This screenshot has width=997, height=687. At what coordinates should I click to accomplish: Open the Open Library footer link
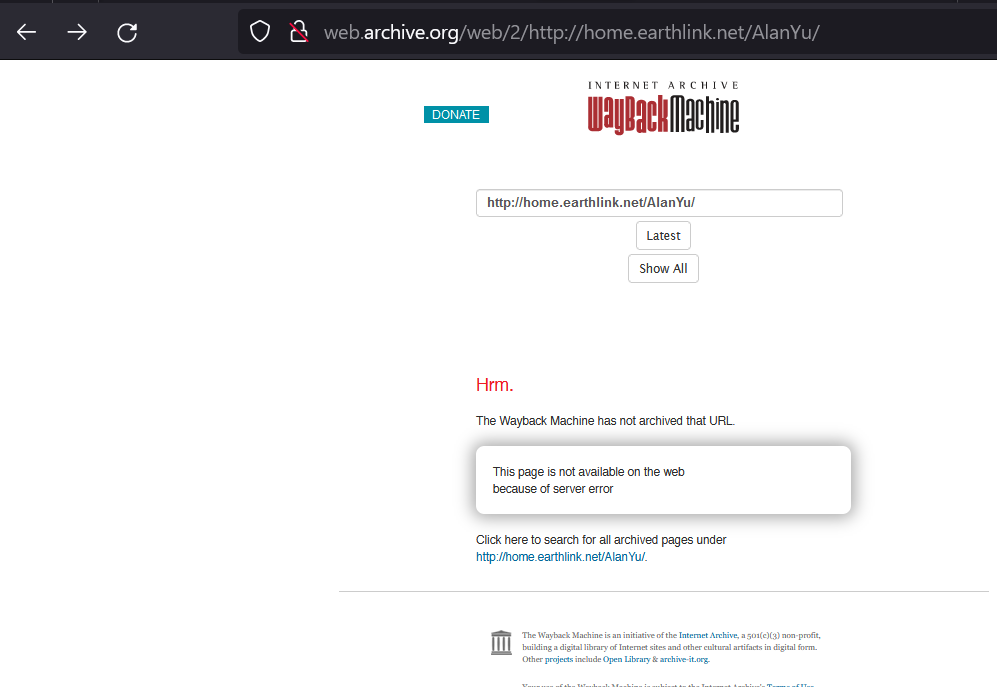coord(626,659)
